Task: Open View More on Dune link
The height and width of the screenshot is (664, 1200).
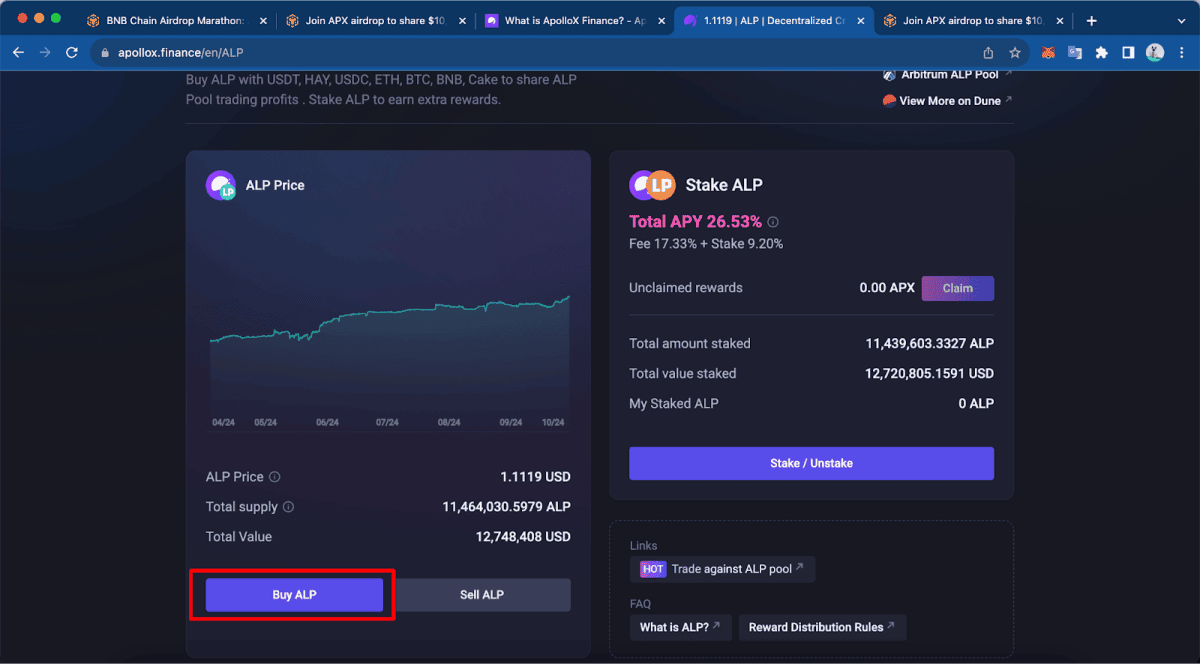Action: pyautogui.click(x=948, y=100)
